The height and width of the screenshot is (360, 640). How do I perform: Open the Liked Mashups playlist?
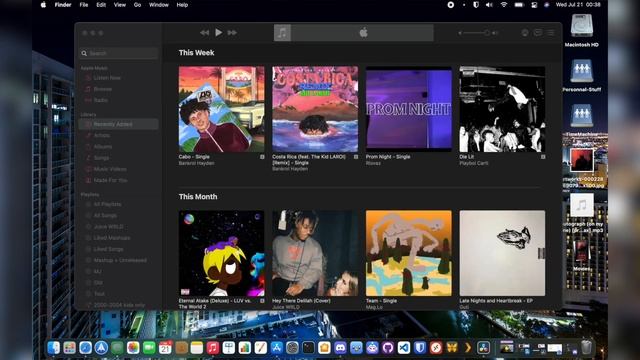pyautogui.click(x=112, y=238)
